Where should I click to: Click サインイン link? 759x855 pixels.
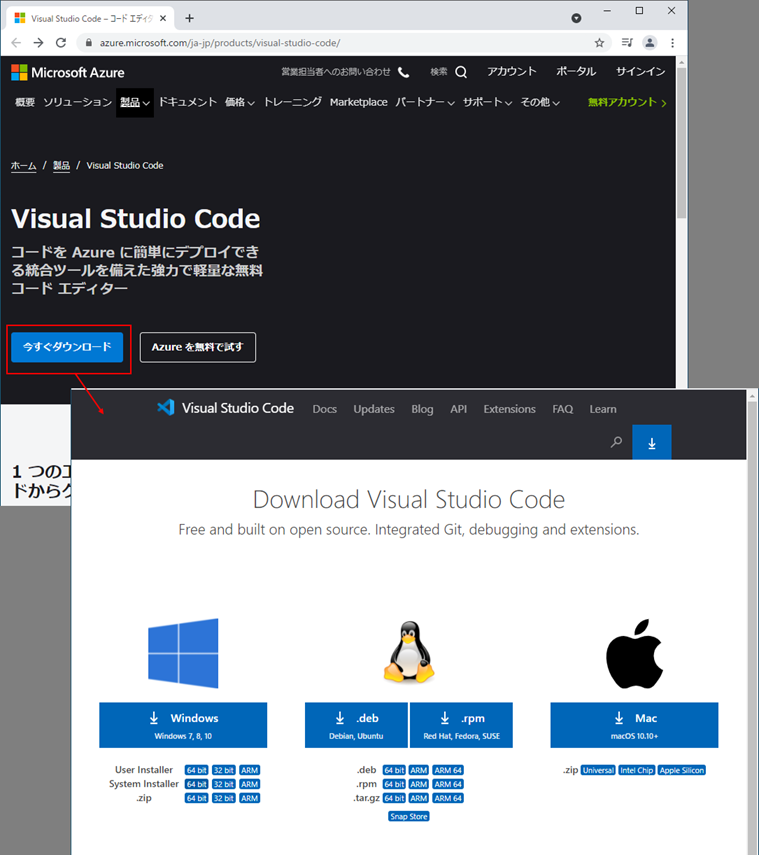coord(641,72)
